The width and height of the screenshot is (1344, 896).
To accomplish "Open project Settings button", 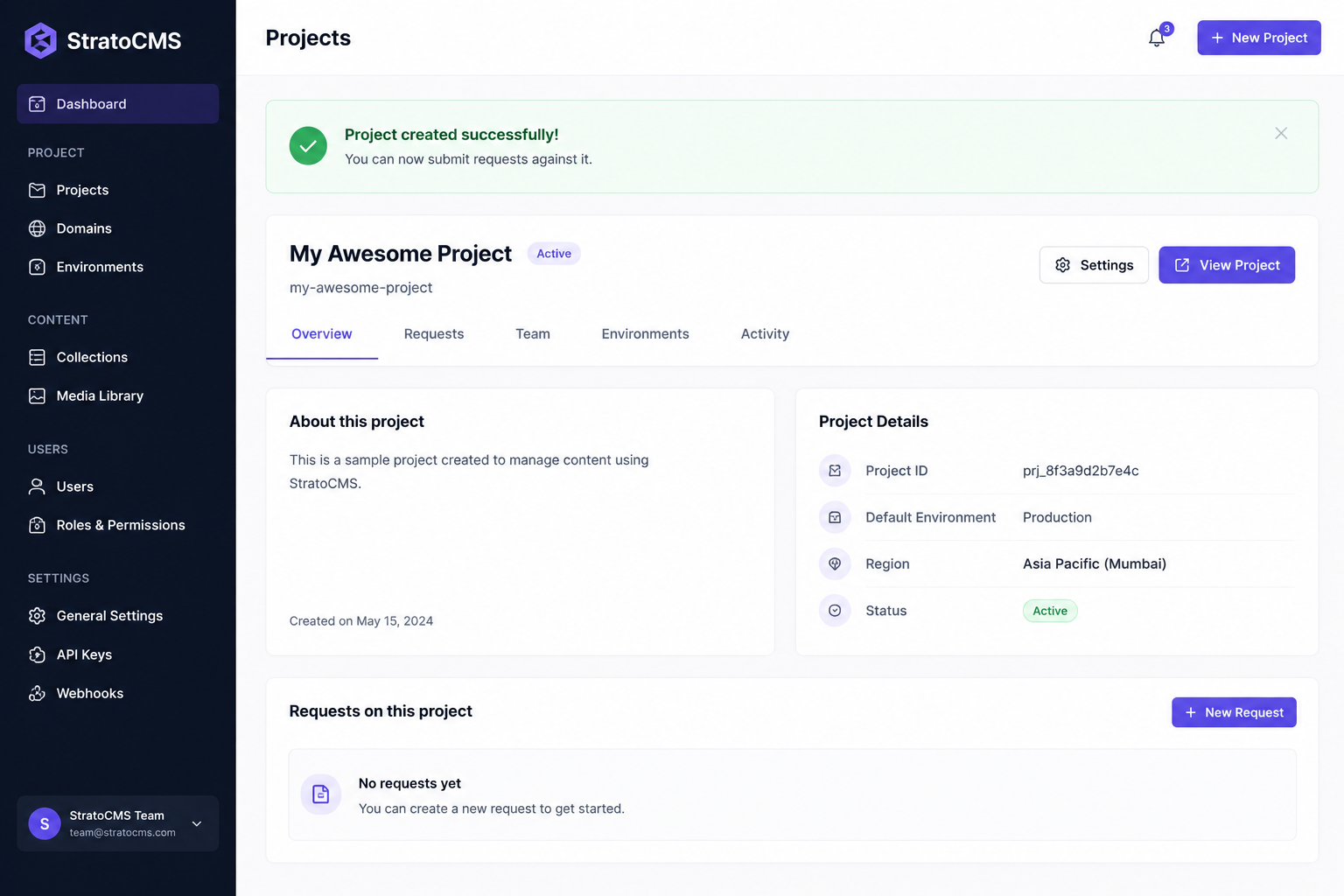I will tap(1094, 265).
